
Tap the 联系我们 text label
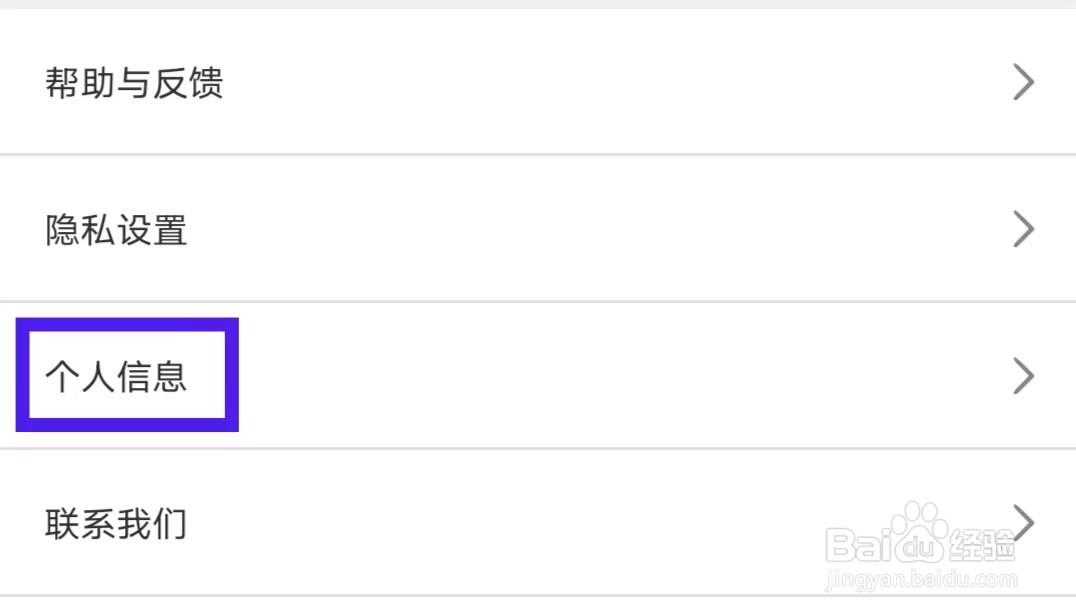point(116,524)
